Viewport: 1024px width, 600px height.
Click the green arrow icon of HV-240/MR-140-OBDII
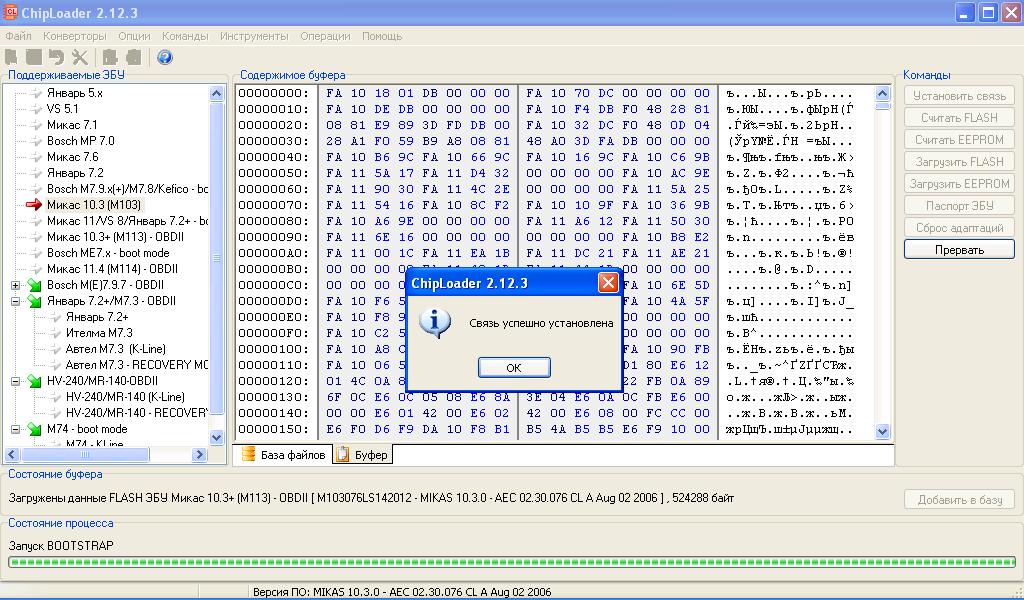[35, 381]
